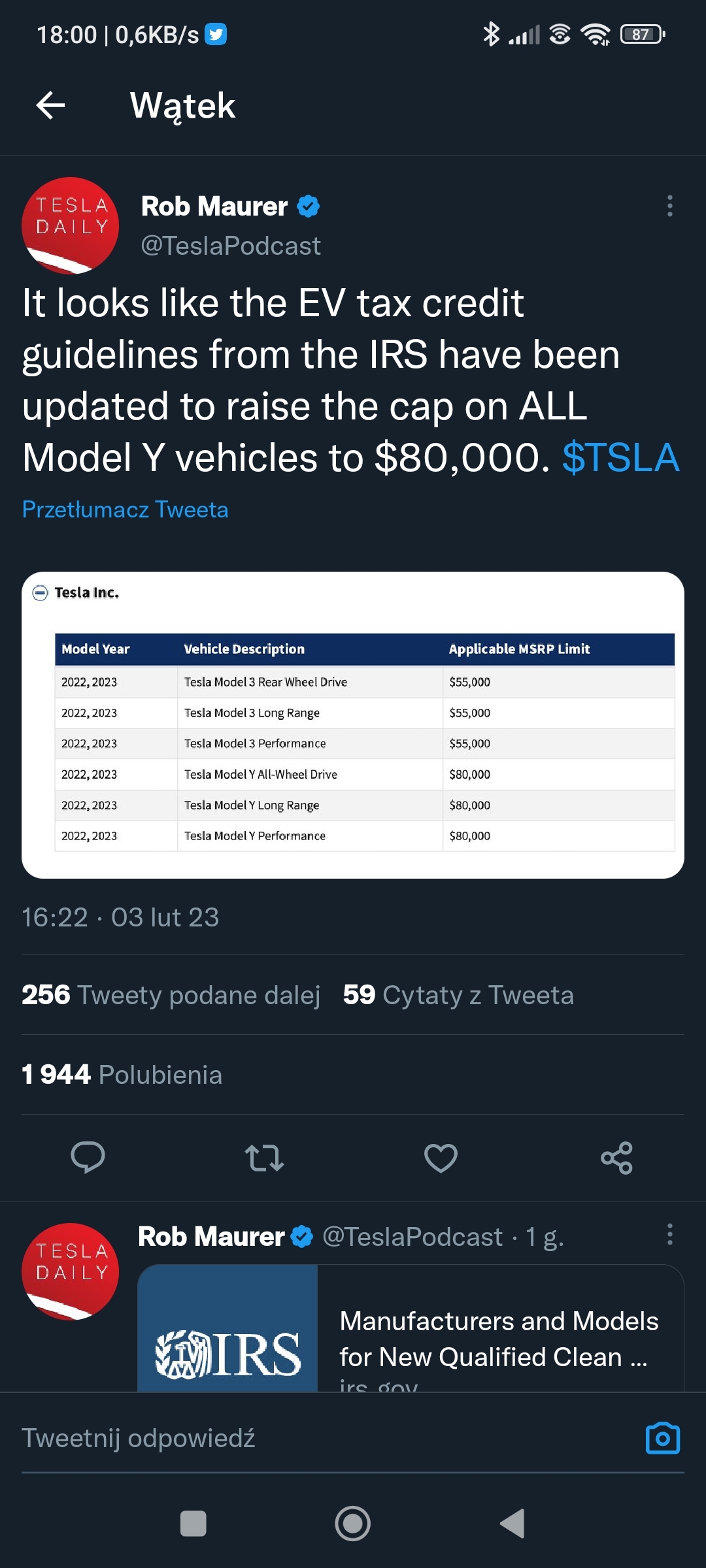Viewport: 706px width, 1568px height.
Task: Open the $TSLA cashtag link
Action: point(620,457)
